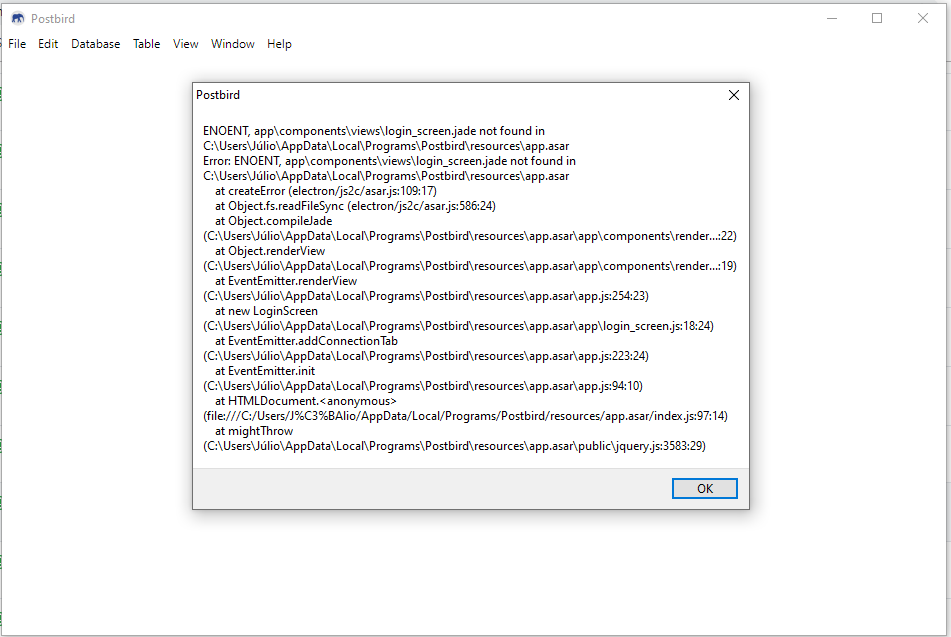
Task: Open the Database menu
Action: 95,44
